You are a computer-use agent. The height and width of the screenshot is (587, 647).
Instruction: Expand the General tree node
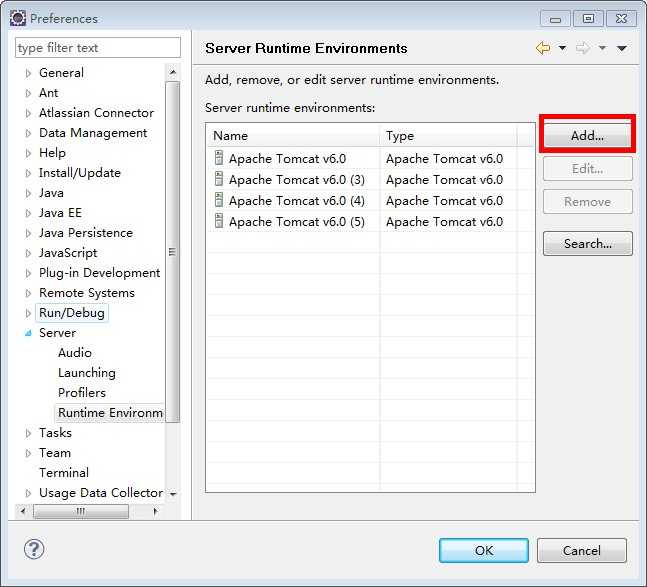pyautogui.click(x=28, y=73)
